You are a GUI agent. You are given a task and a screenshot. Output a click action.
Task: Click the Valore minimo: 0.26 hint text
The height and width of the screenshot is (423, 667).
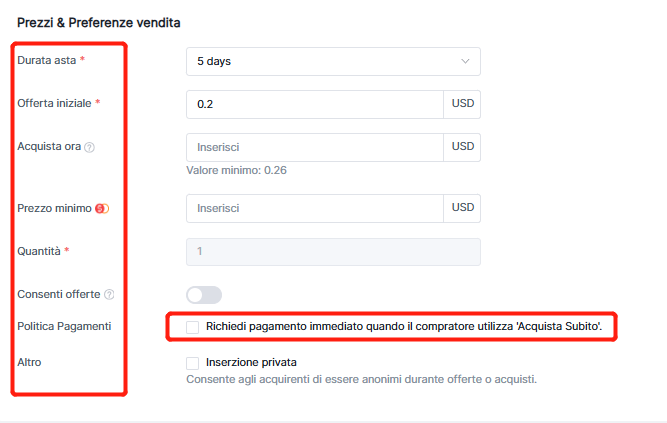[x=236, y=170]
